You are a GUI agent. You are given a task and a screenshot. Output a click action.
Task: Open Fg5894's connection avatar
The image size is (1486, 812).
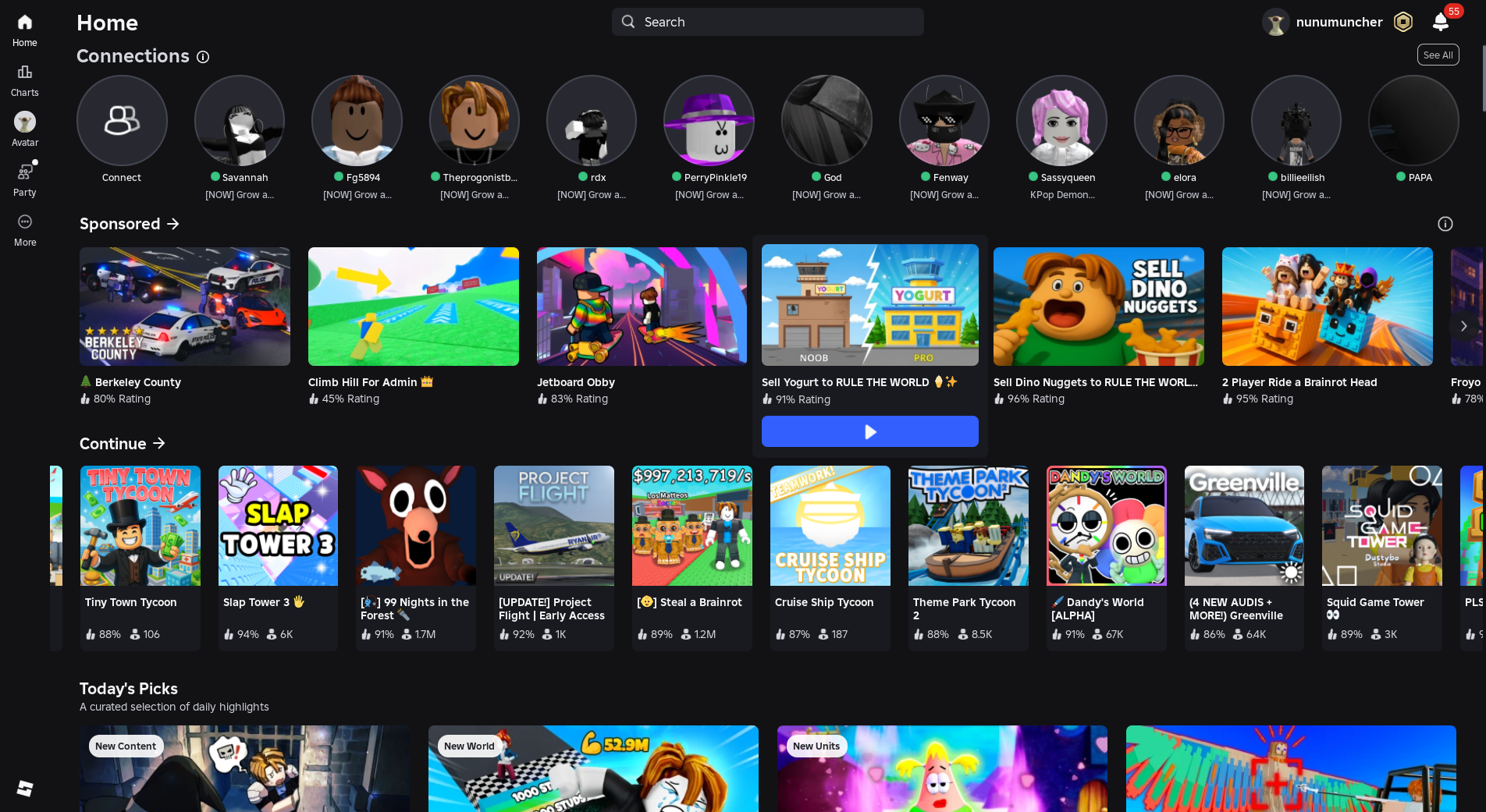[x=357, y=120]
